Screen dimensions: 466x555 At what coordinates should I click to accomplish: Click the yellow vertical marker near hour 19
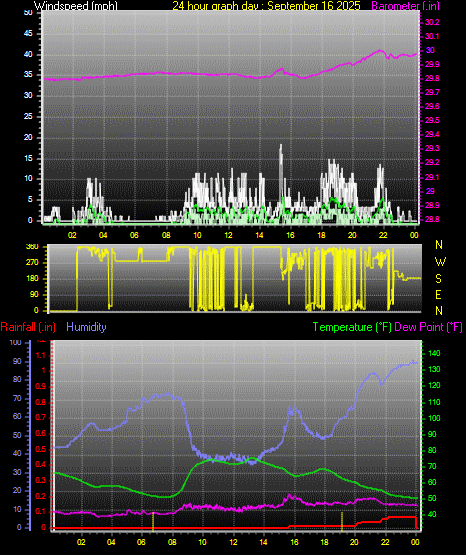[x=342, y=521]
